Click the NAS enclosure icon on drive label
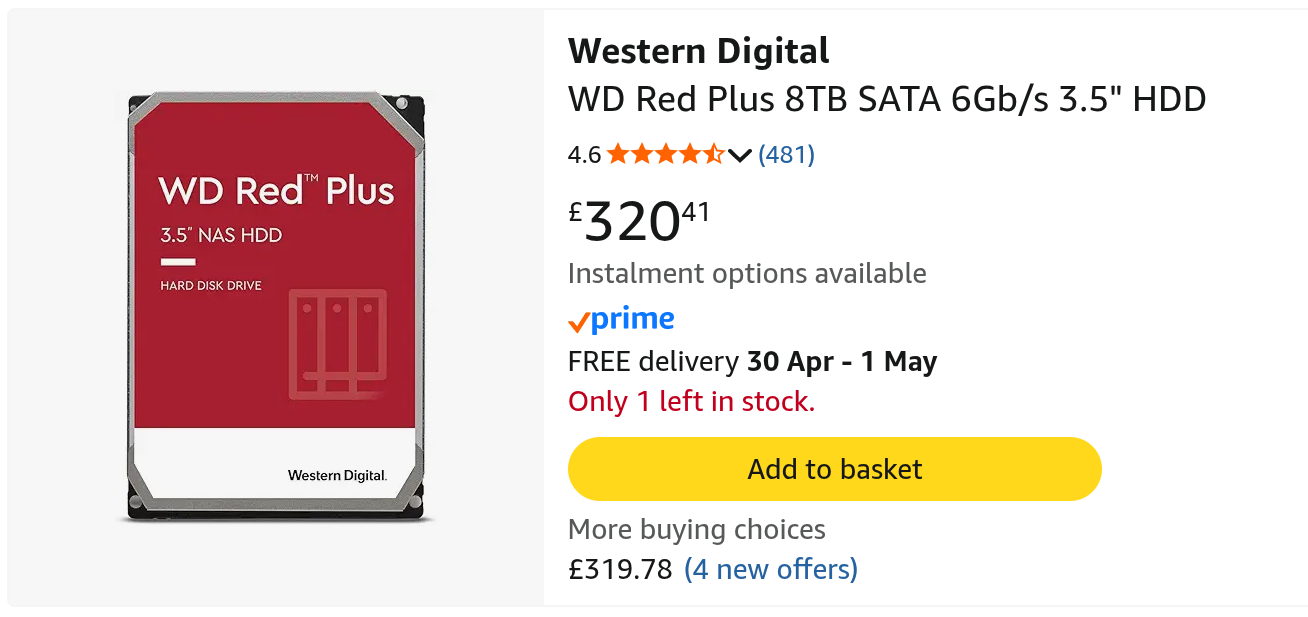 click(337, 342)
